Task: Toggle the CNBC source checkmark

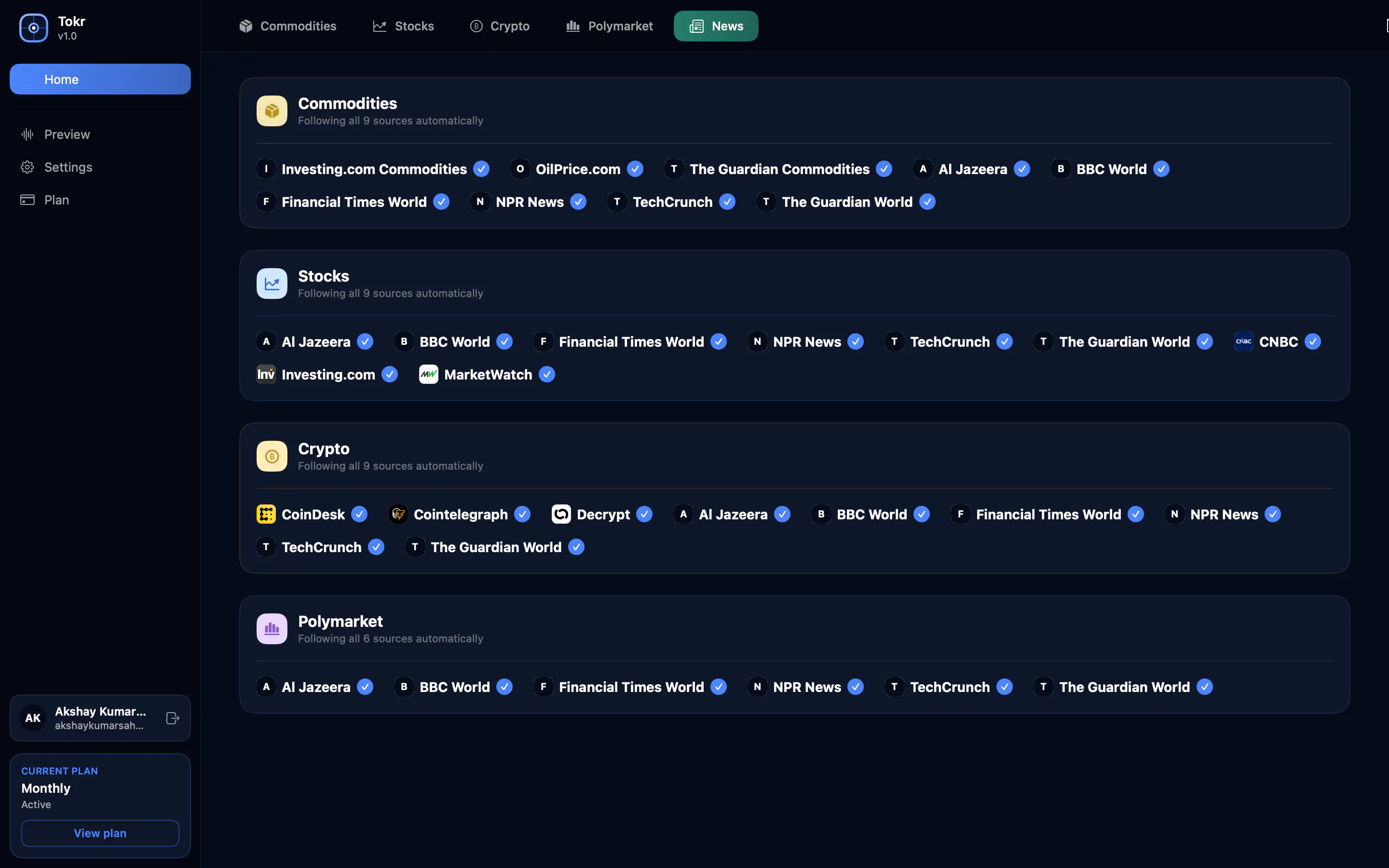Action: click(1313, 341)
